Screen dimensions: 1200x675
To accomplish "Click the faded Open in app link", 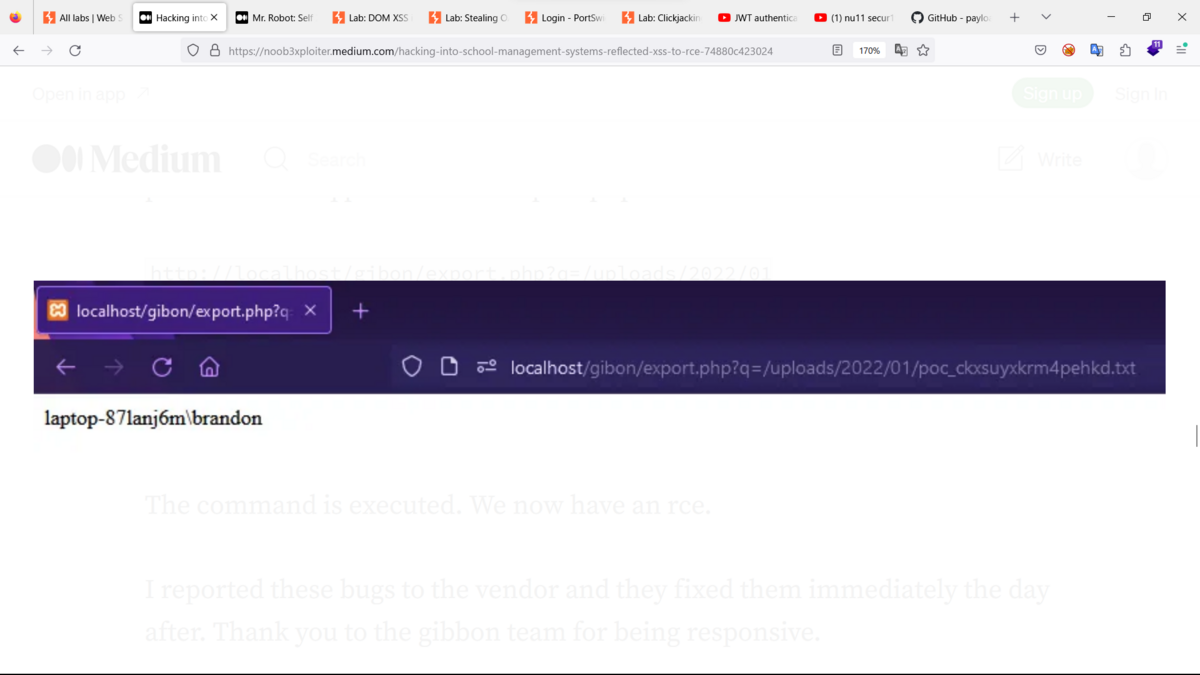I will (90, 94).
